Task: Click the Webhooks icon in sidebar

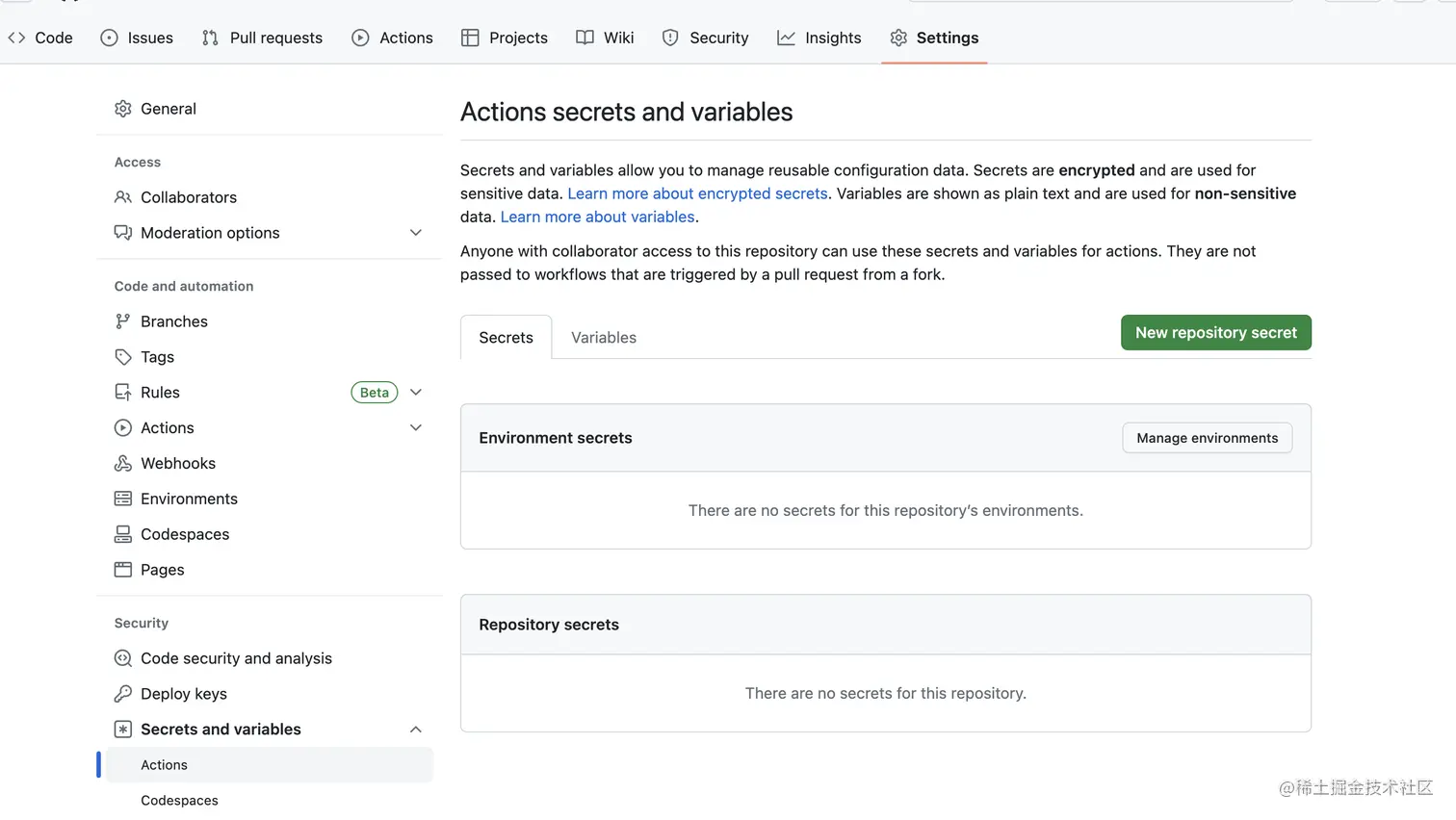Action: pyautogui.click(x=122, y=464)
